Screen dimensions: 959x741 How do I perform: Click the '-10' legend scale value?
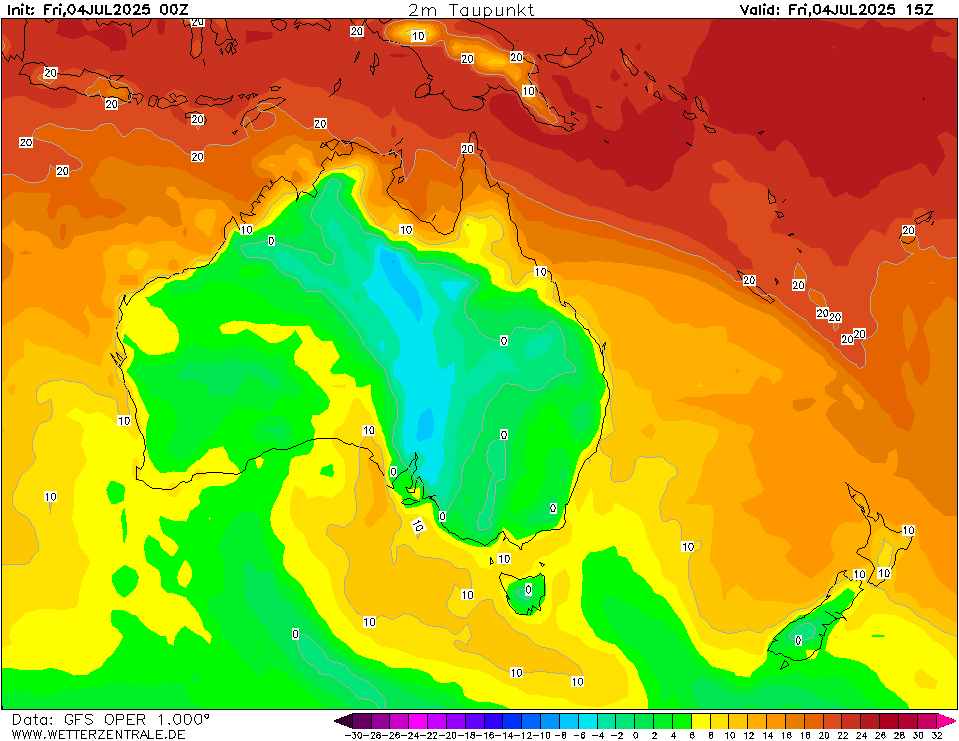pyautogui.click(x=541, y=735)
